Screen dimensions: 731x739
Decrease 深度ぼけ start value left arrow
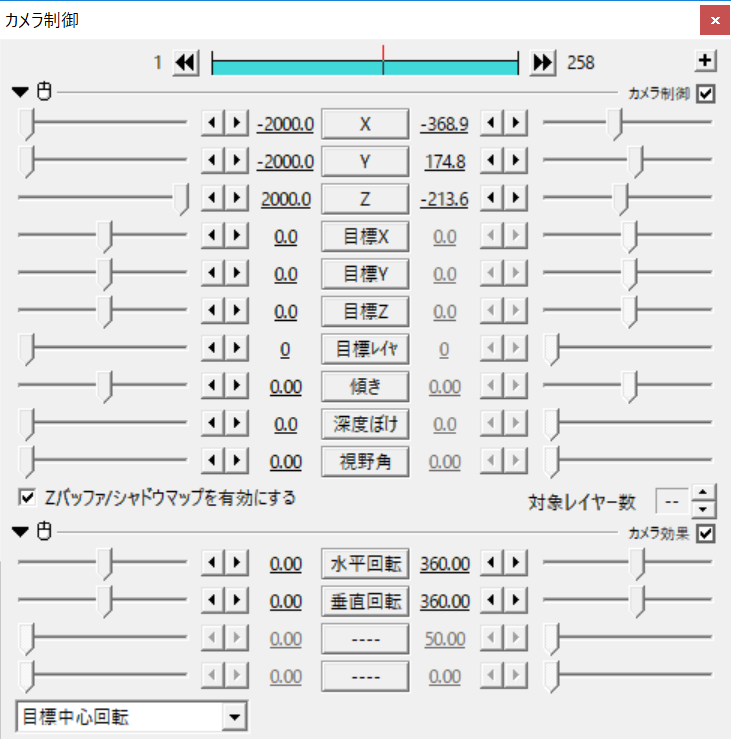pos(213,423)
